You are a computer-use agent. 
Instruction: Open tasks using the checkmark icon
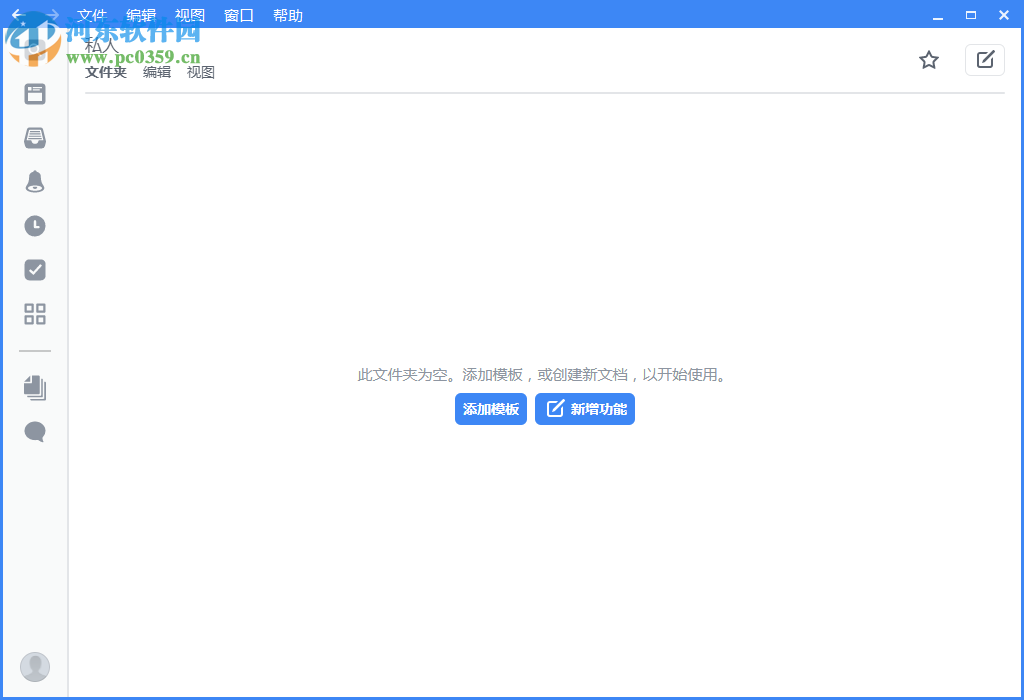34,269
